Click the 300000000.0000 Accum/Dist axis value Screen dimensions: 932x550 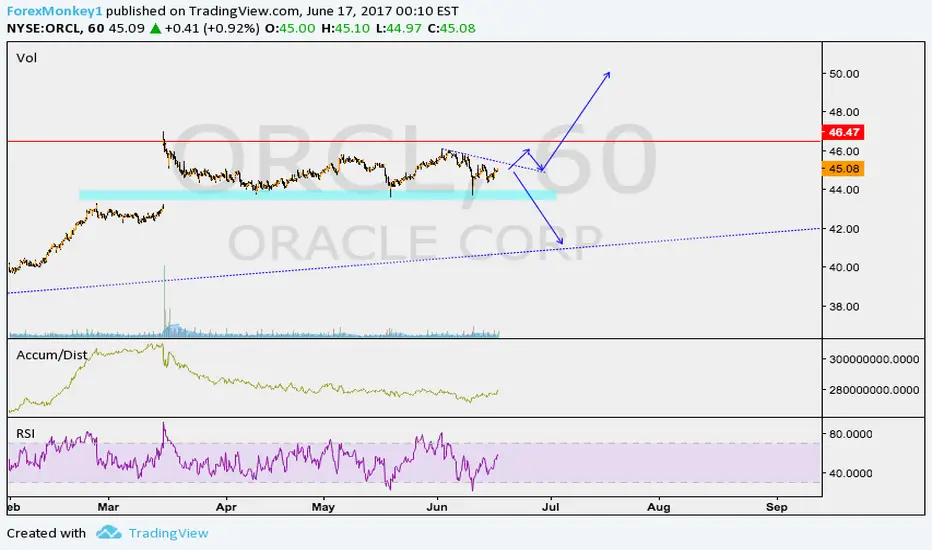click(874, 359)
